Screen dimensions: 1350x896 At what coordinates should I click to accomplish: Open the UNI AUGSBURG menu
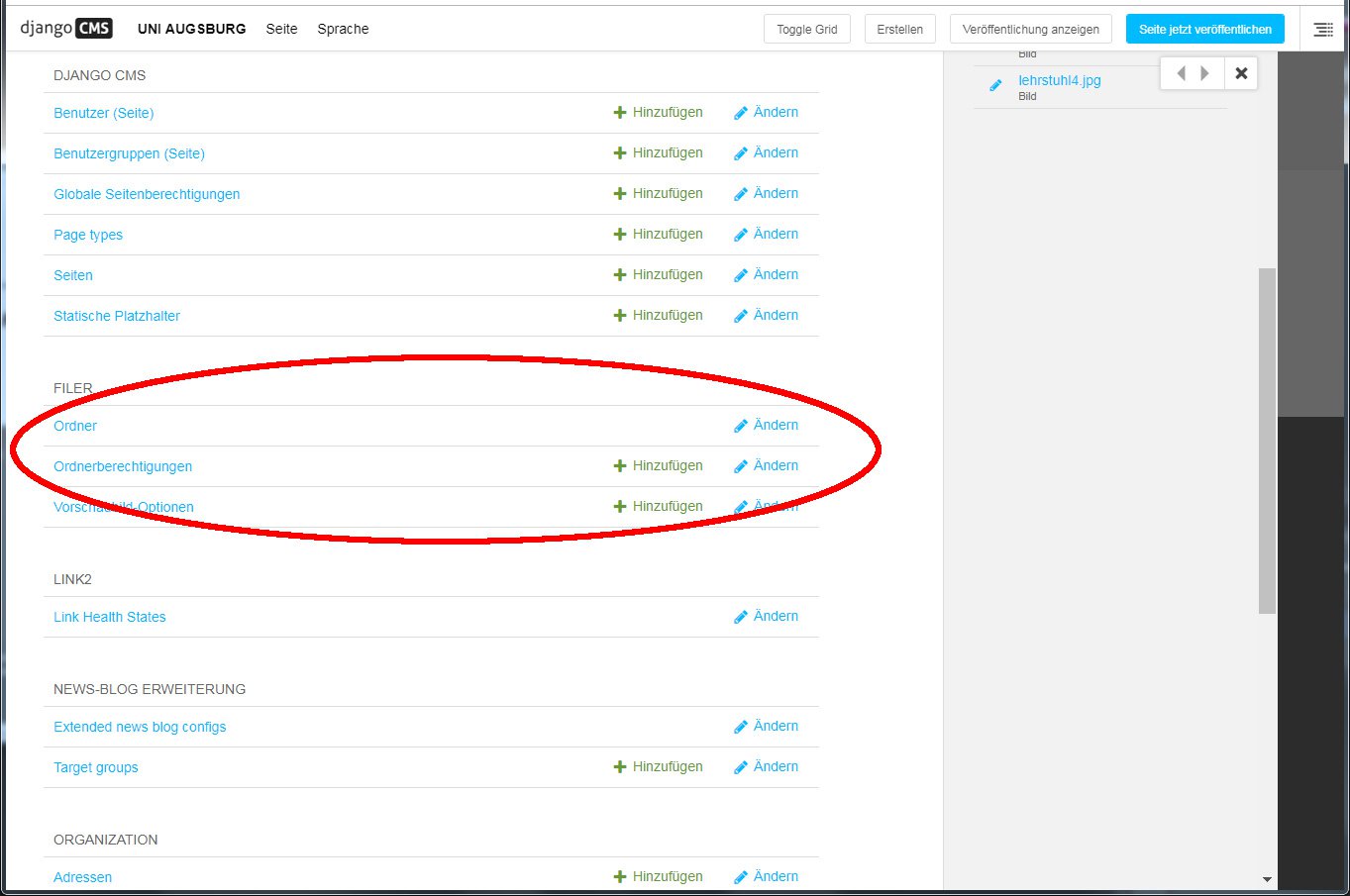(x=192, y=29)
